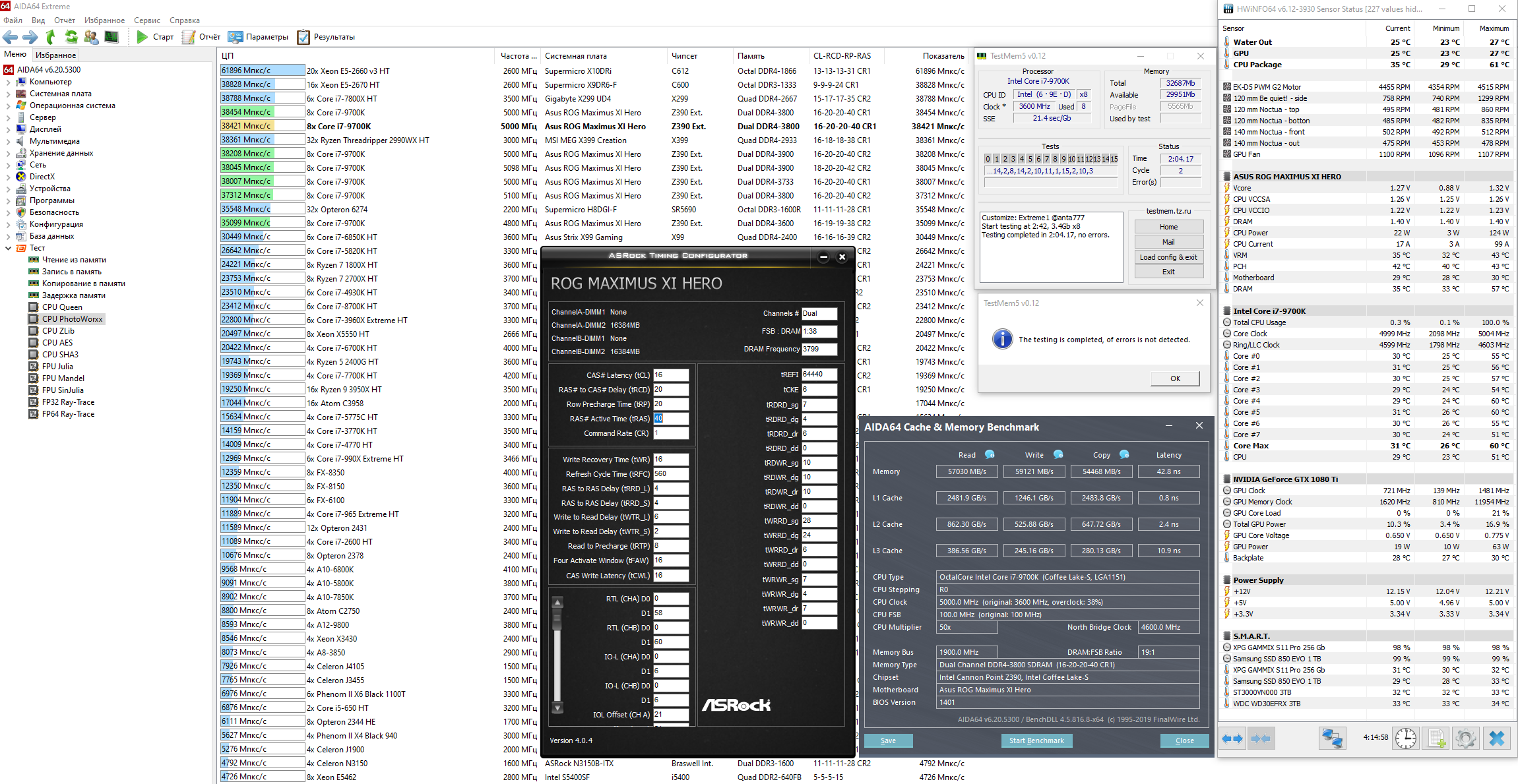
Task: Open the Report notebook icon in toolbar
Action: pyautogui.click(x=189, y=37)
